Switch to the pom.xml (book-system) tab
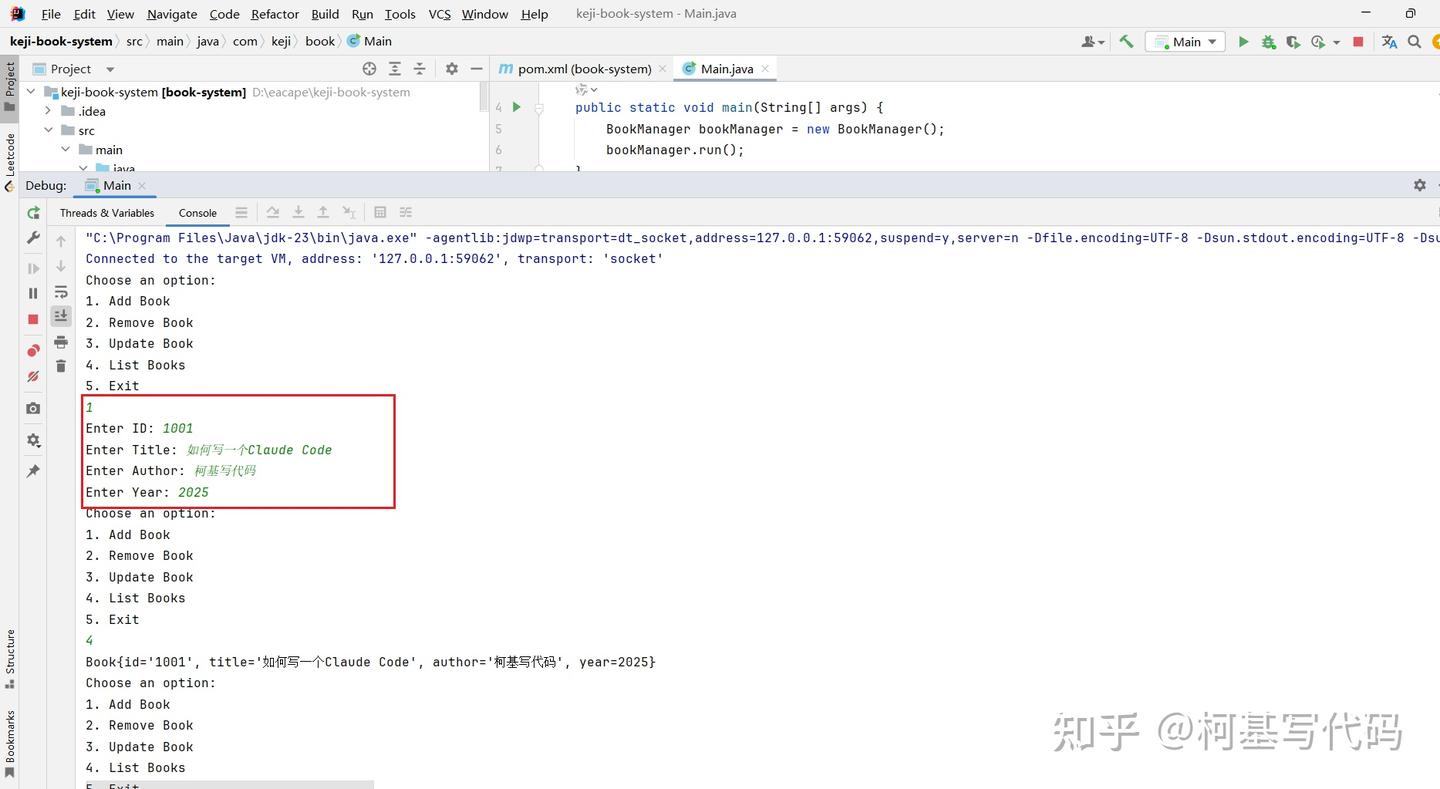 pyautogui.click(x=584, y=69)
